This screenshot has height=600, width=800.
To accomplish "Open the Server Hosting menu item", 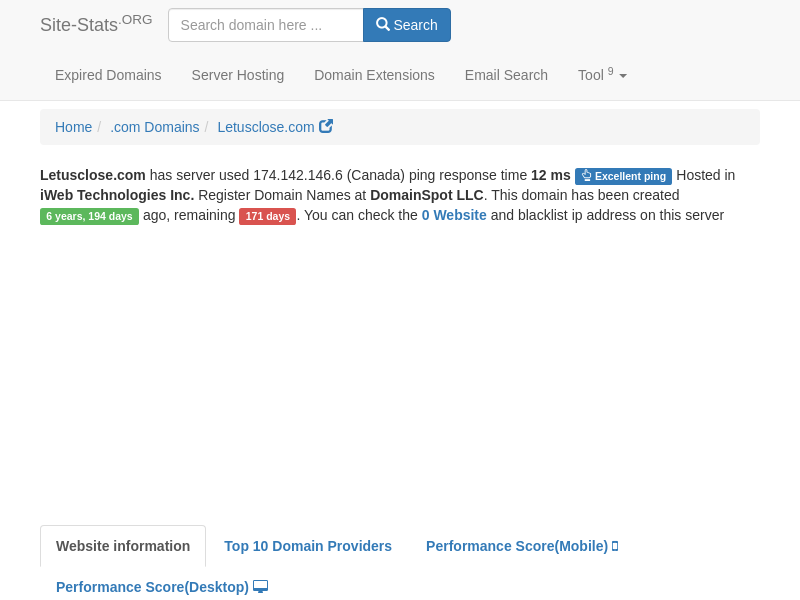I will [238, 75].
